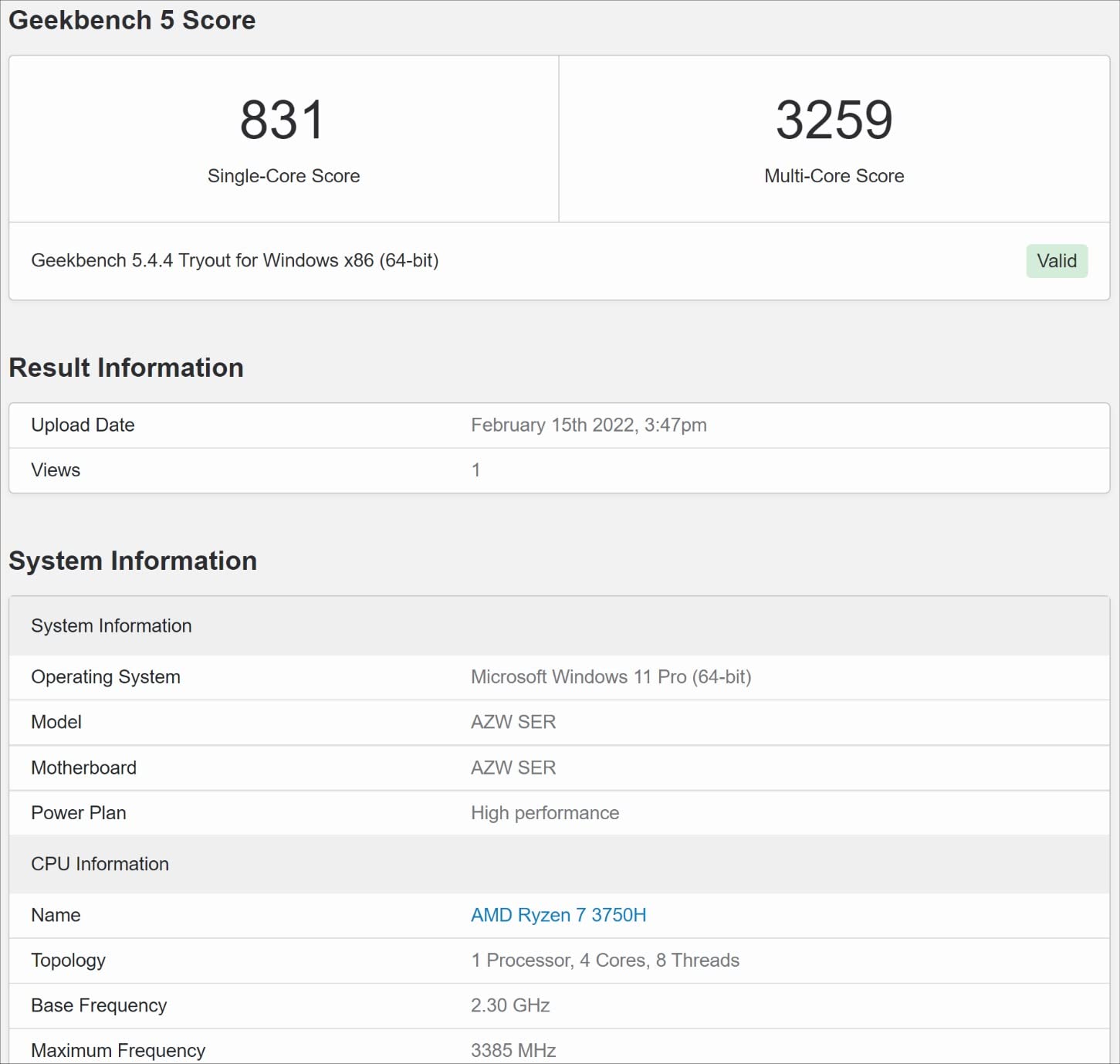Image resolution: width=1120 pixels, height=1064 pixels.
Task: Click the 3259 multi-core score number
Action: click(x=834, y=120)
